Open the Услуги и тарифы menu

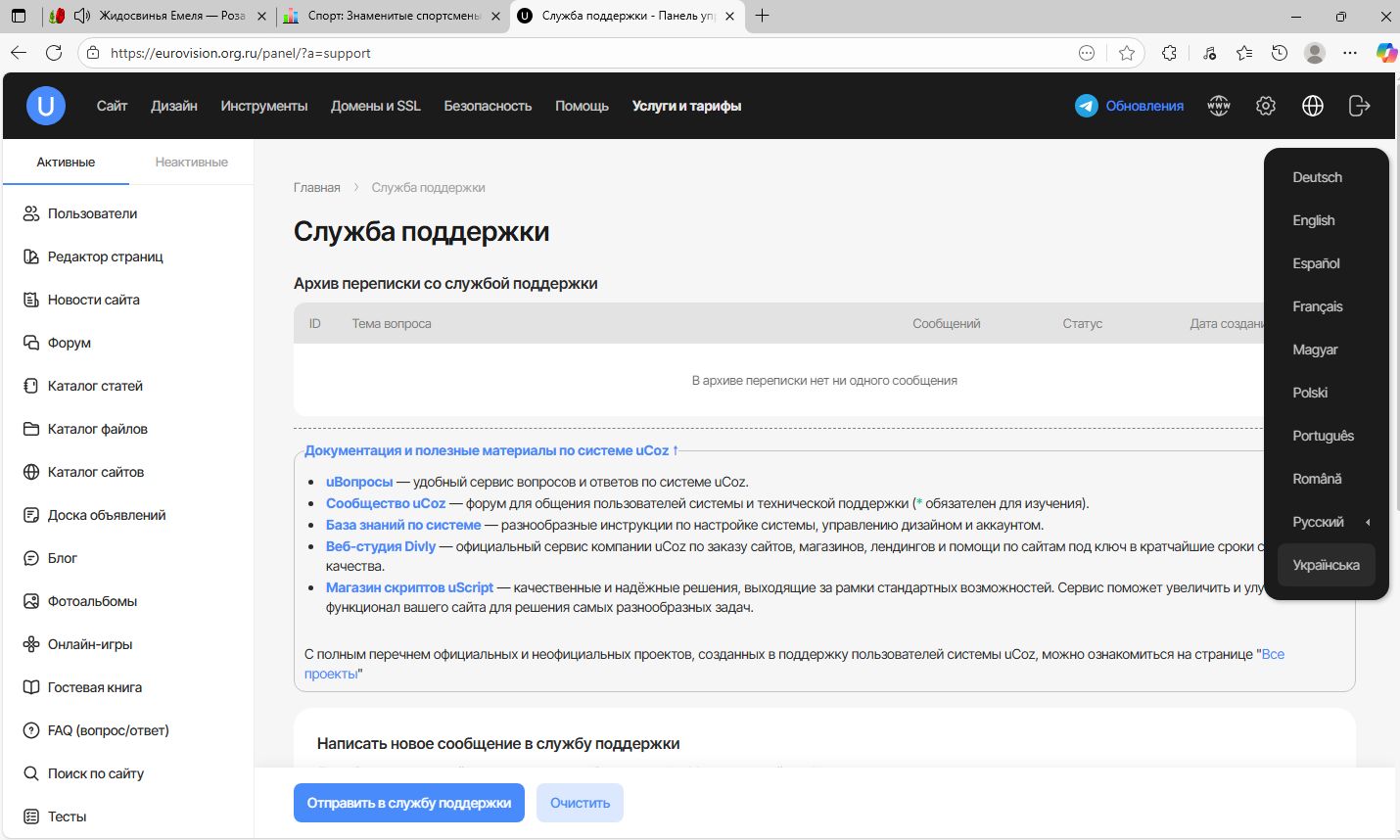click(686, 106)
